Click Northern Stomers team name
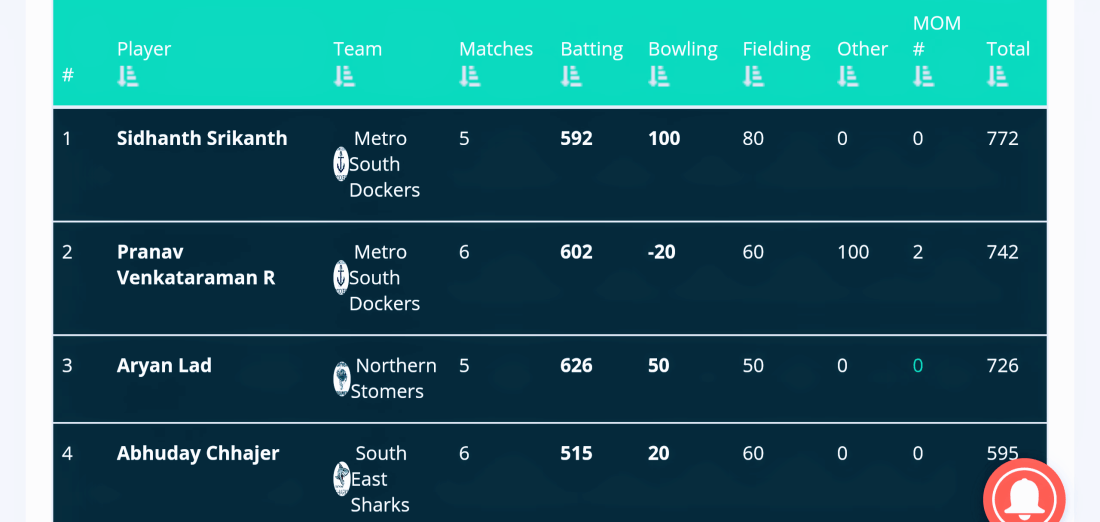The width and height of the screenshot is (1100, 522). pyautogui.click(x=395, y=378)
